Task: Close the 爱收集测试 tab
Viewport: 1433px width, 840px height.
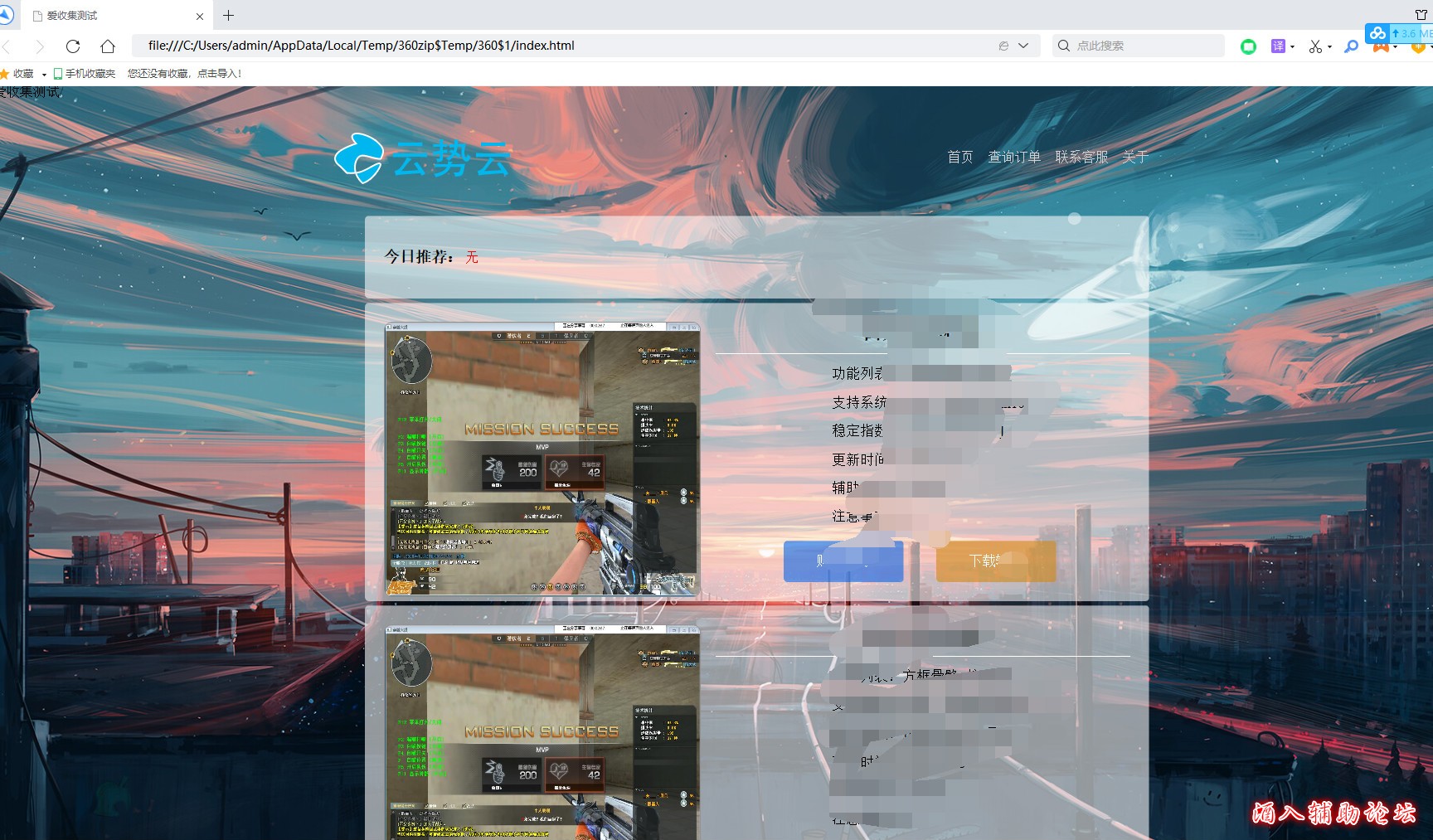Action: 200,16
